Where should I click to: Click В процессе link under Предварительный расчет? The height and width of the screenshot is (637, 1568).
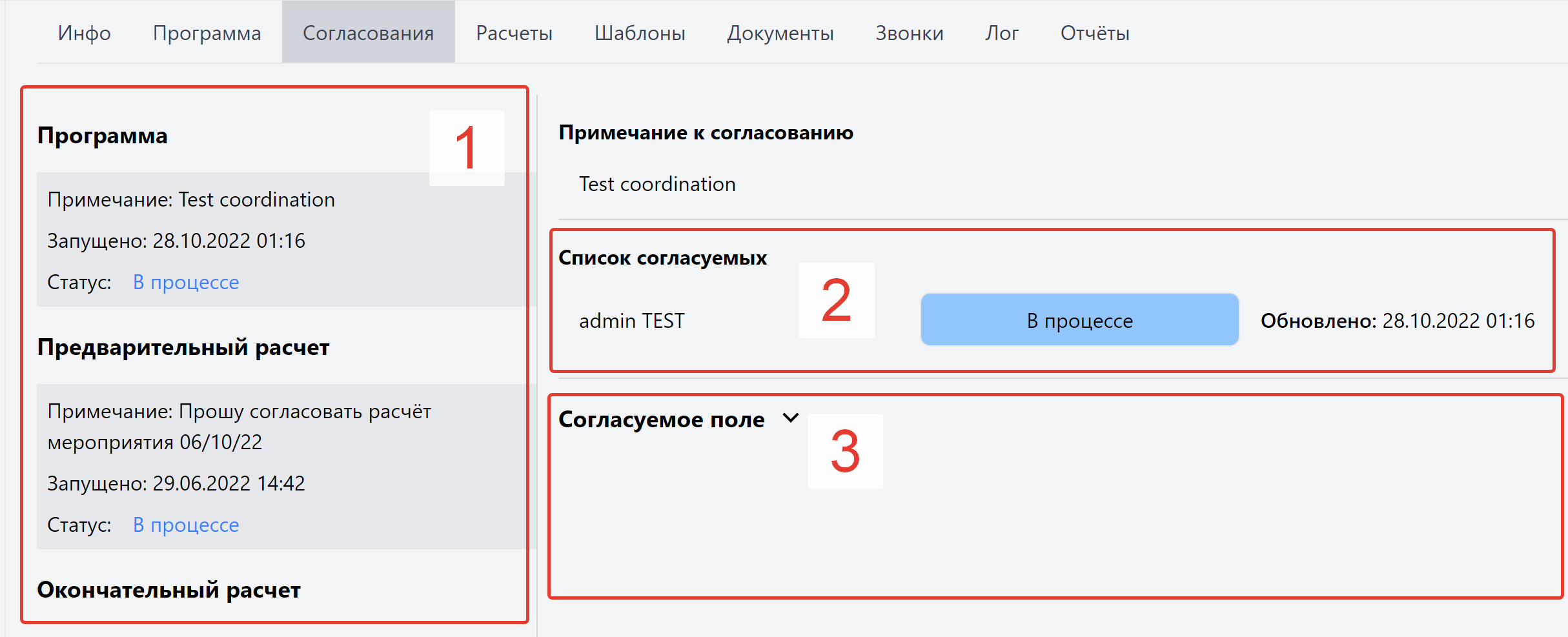pos(186,525)
